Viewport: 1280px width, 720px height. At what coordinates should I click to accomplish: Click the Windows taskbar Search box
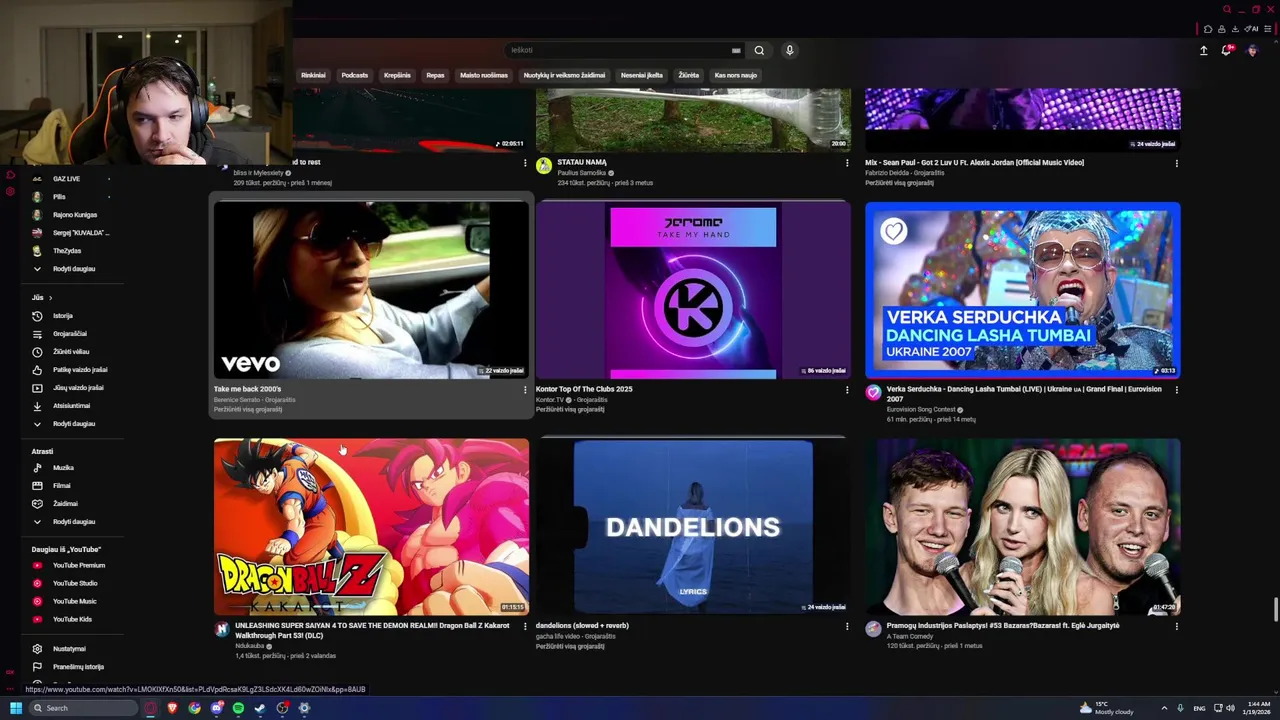(82, 708)
